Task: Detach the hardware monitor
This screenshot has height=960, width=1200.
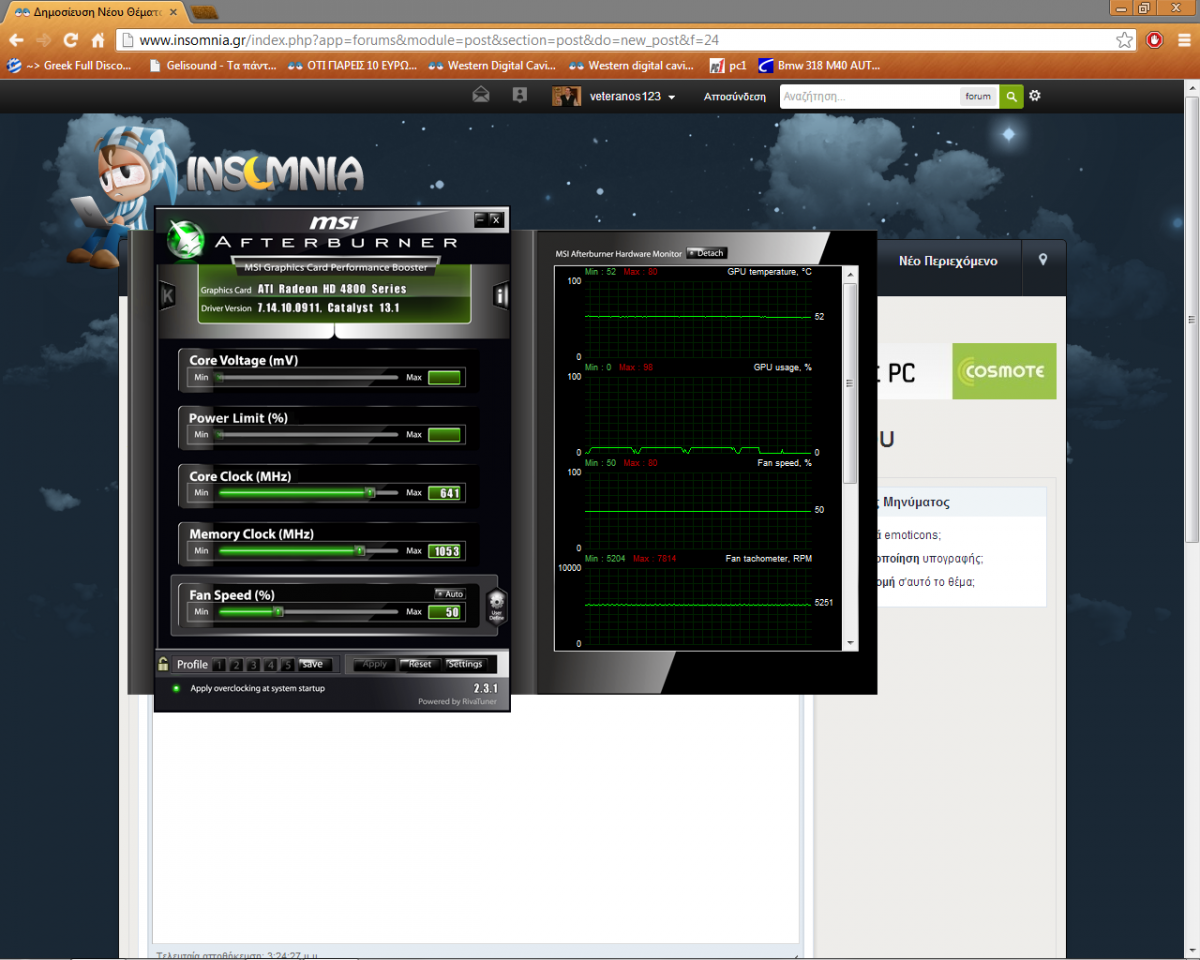Action: click(x=706, y=253)
